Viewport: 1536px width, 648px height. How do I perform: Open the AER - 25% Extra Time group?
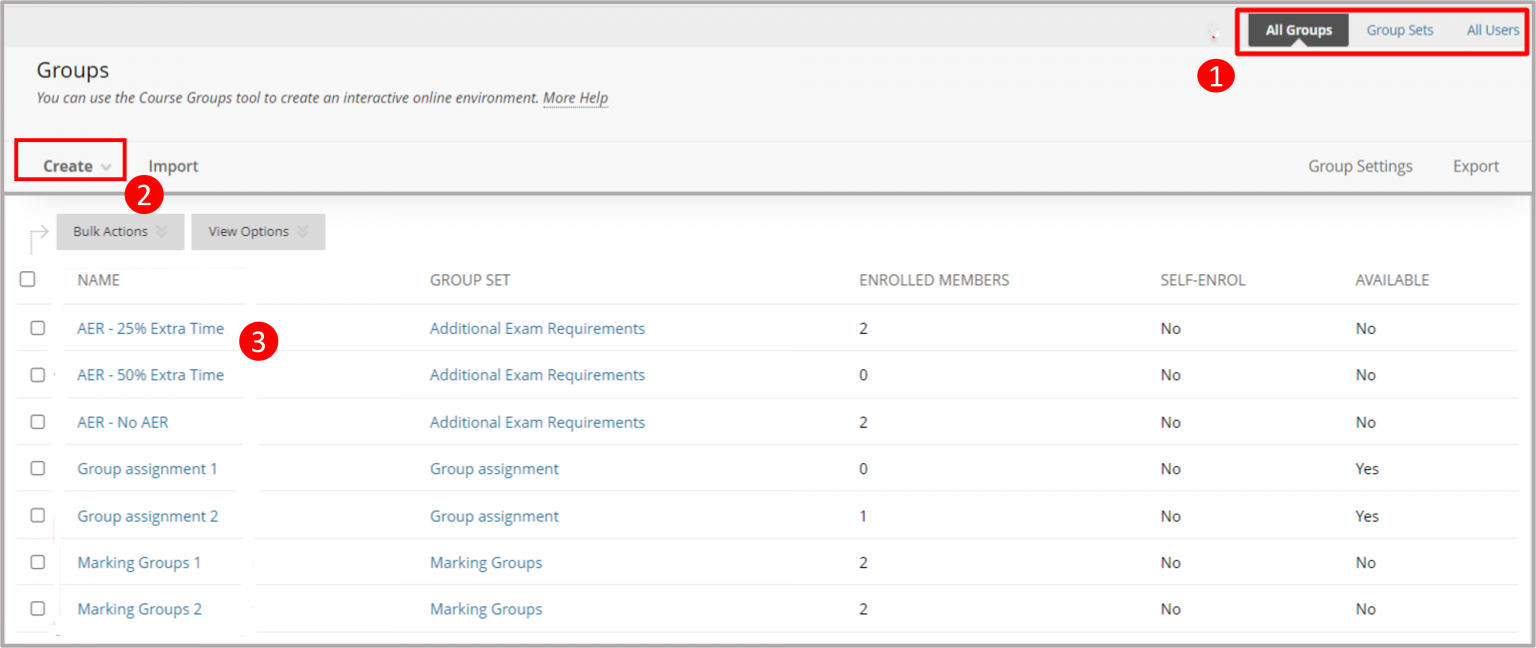pyautogui.click(x=150, y=328)
